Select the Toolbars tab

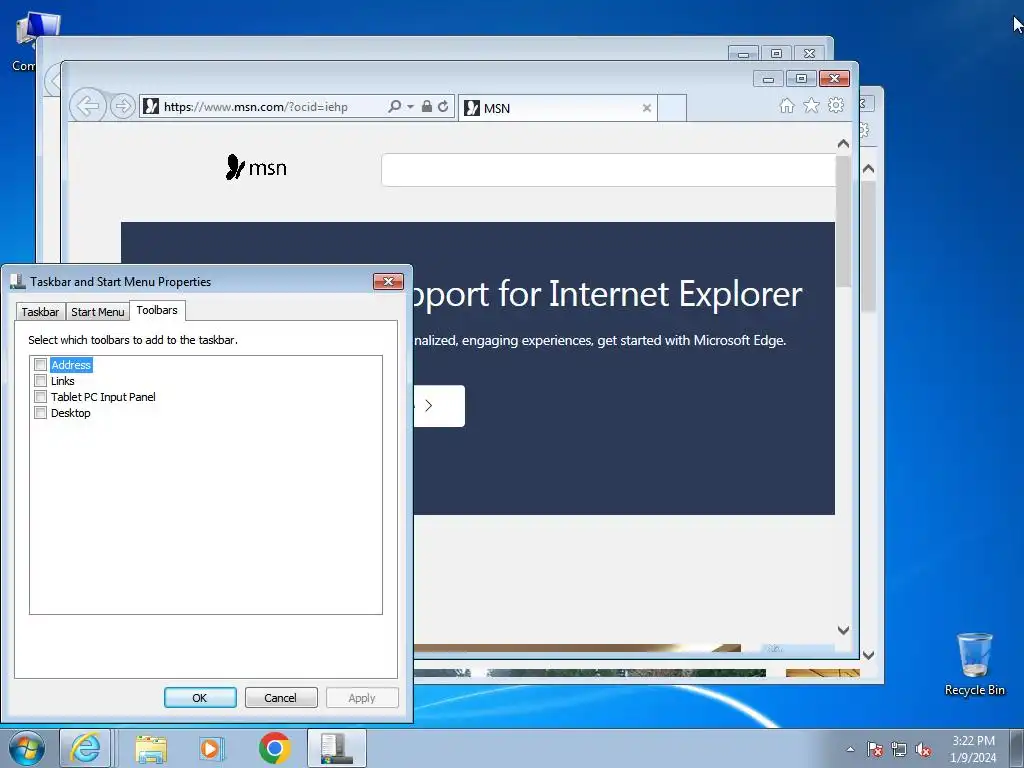coord(157,310)
